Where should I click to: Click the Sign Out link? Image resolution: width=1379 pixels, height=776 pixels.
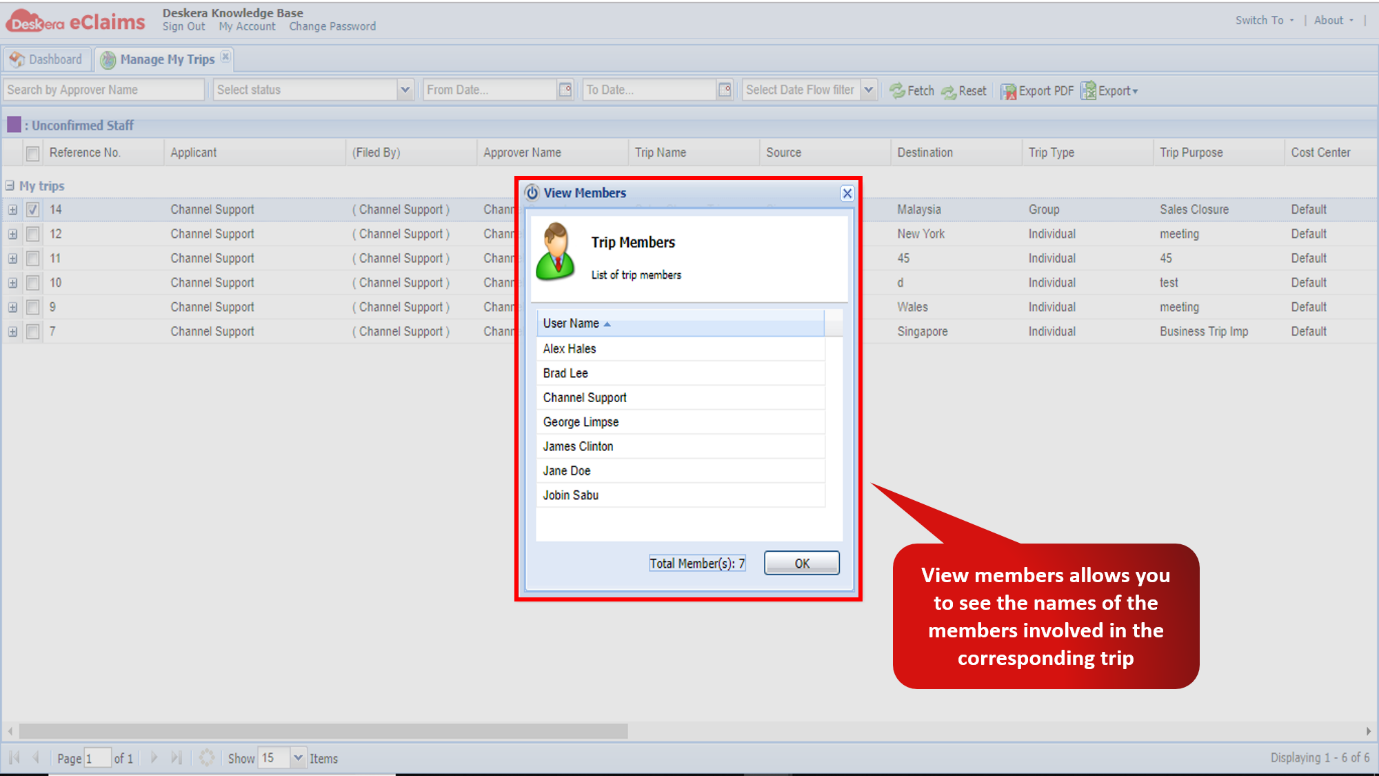[184, 27]
